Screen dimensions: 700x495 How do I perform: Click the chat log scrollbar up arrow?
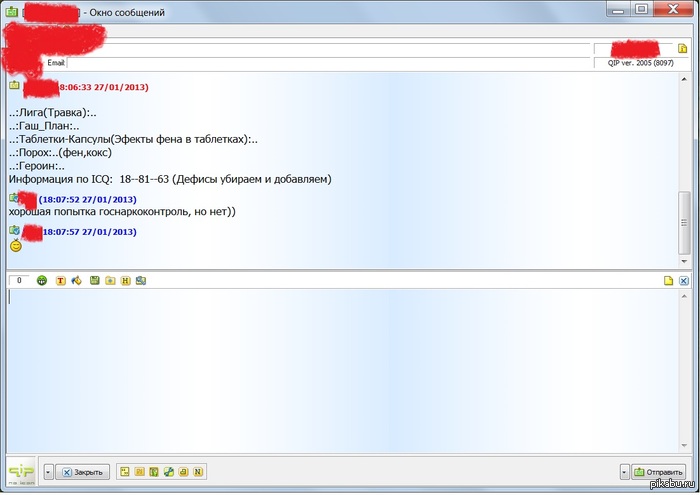point(684,79)
